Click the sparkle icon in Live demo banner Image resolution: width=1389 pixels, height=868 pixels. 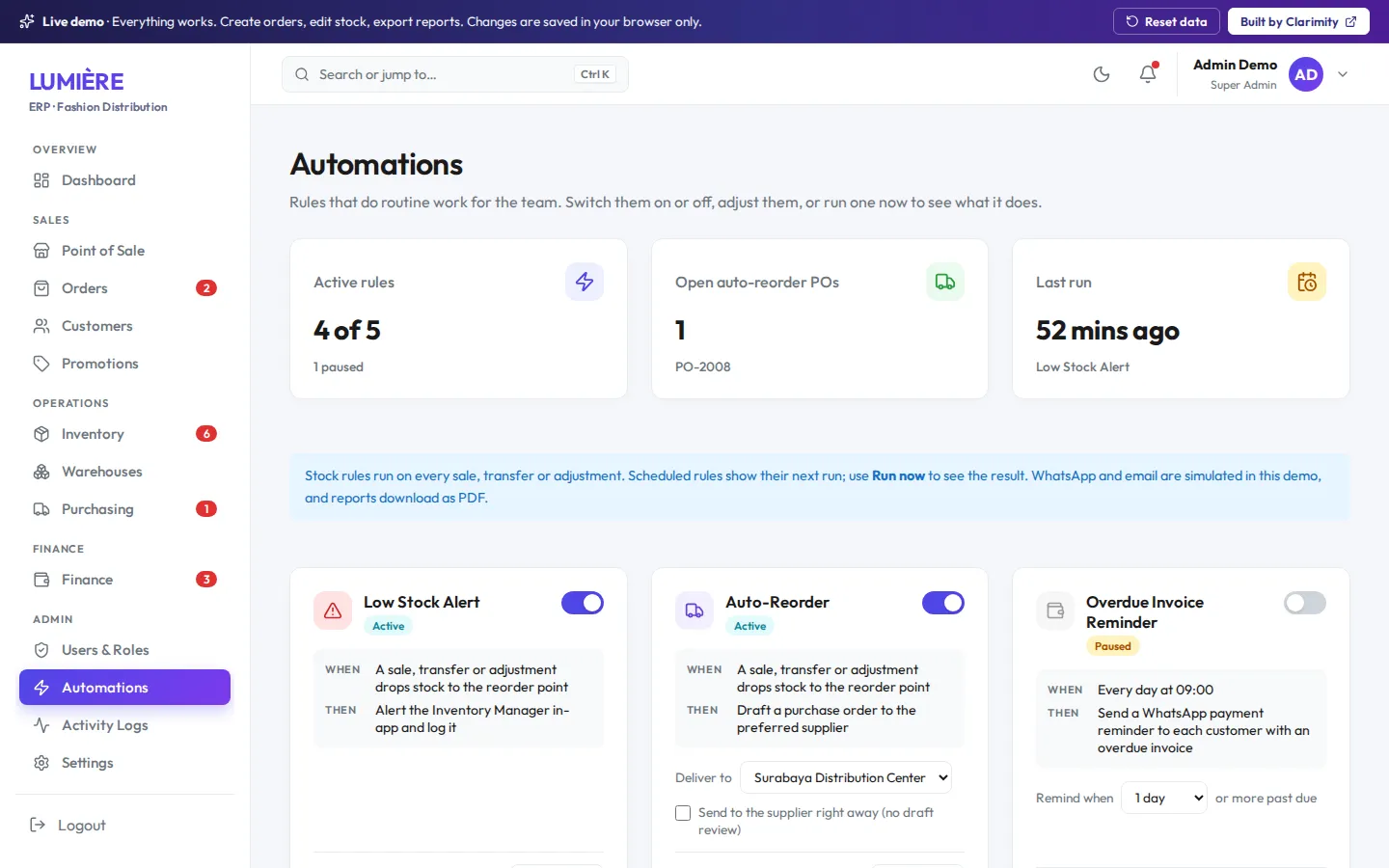click(x=27, y=21)
